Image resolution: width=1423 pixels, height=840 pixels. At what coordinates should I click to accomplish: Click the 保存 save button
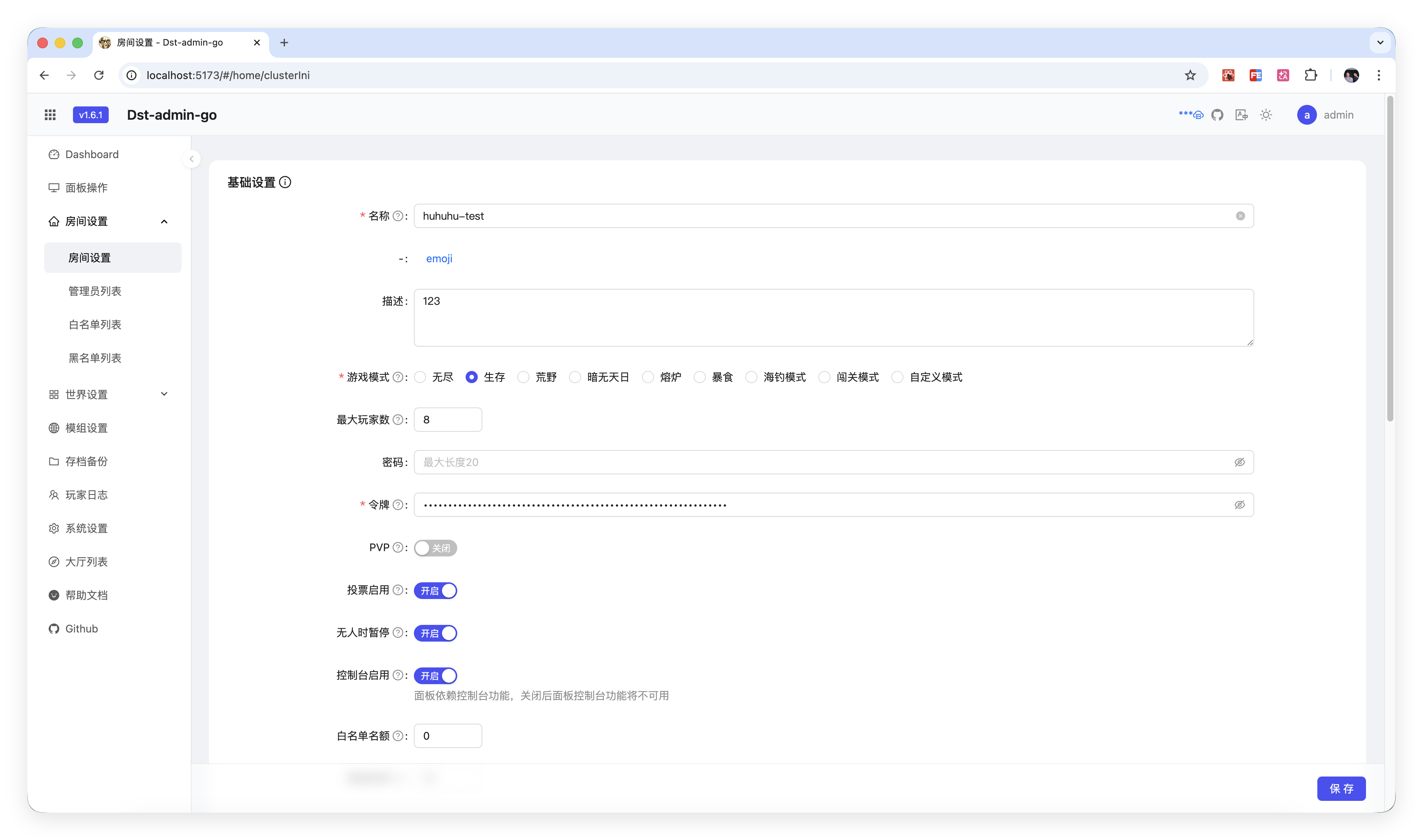pyautogui.click(x=1341, y=788)
